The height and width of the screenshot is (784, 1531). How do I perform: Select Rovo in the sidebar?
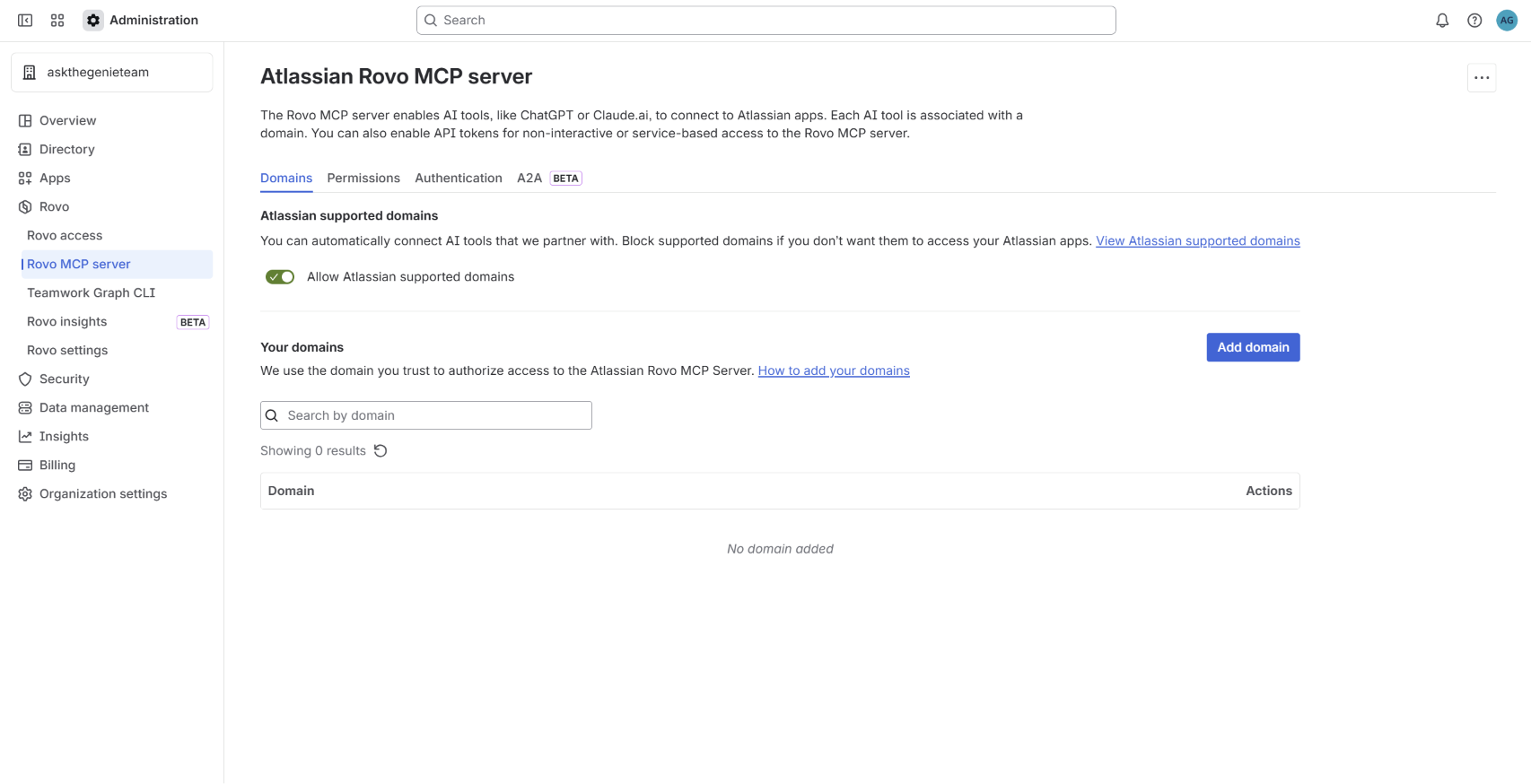tap(112, 206)
